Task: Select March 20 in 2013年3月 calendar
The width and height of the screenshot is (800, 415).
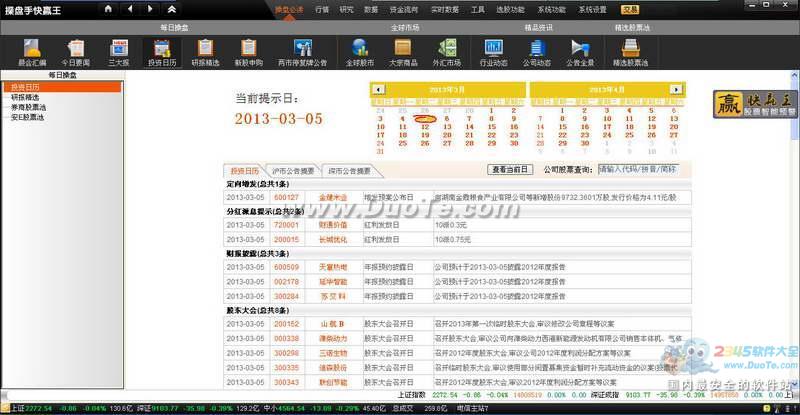Action: click(447, 135)
